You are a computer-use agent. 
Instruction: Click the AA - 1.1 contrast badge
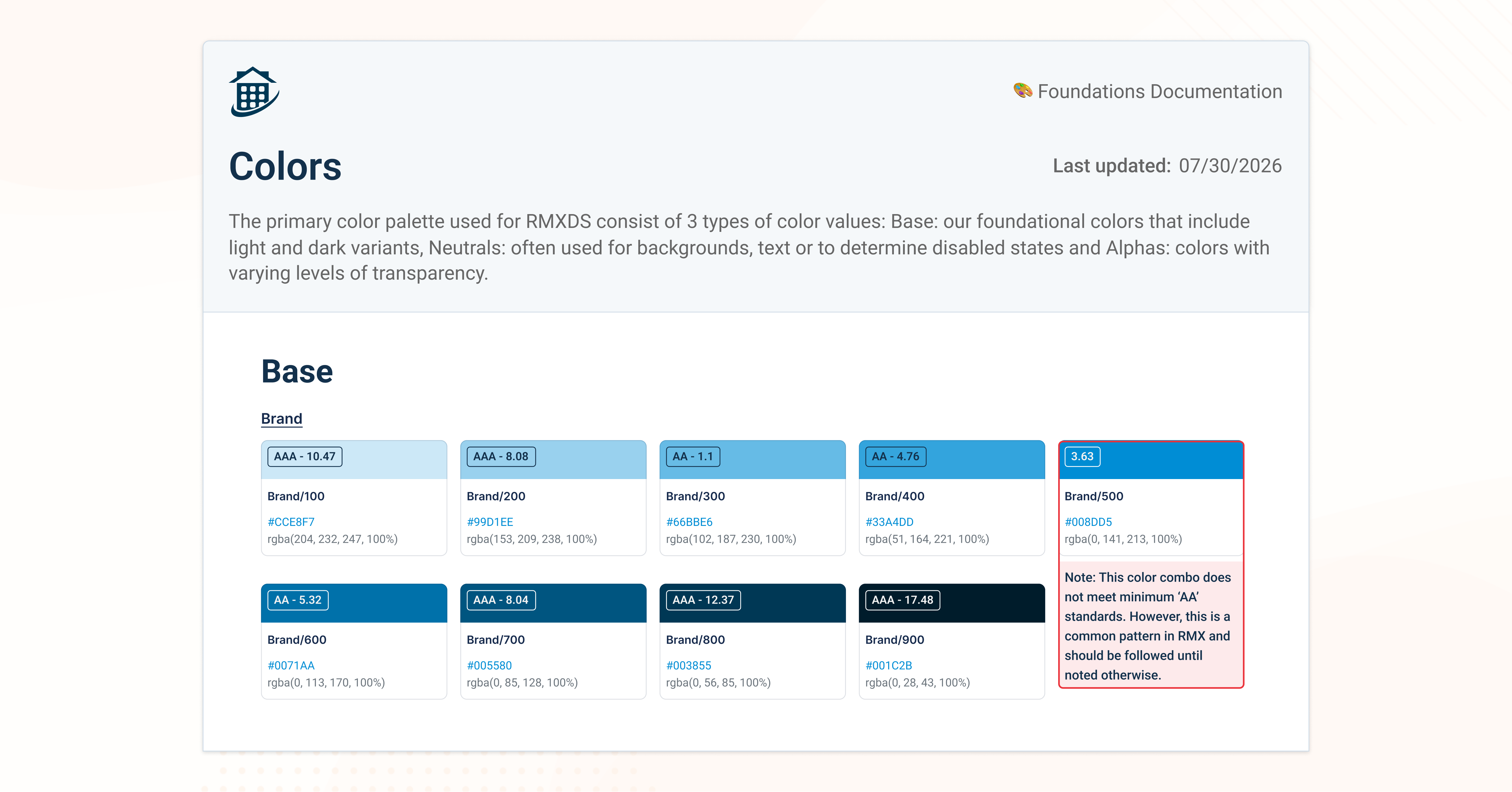(693, 456)
